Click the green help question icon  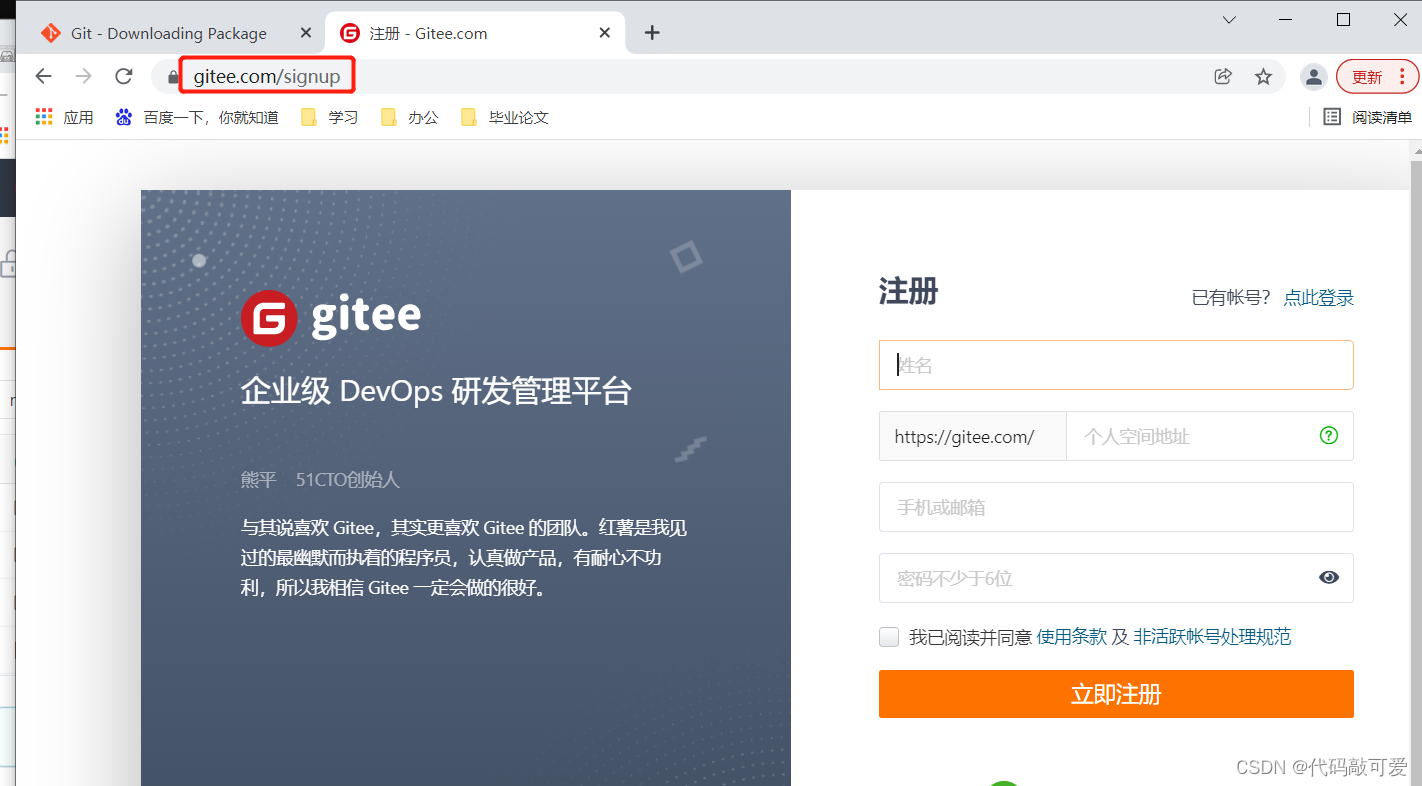(x=1329, y=435)
